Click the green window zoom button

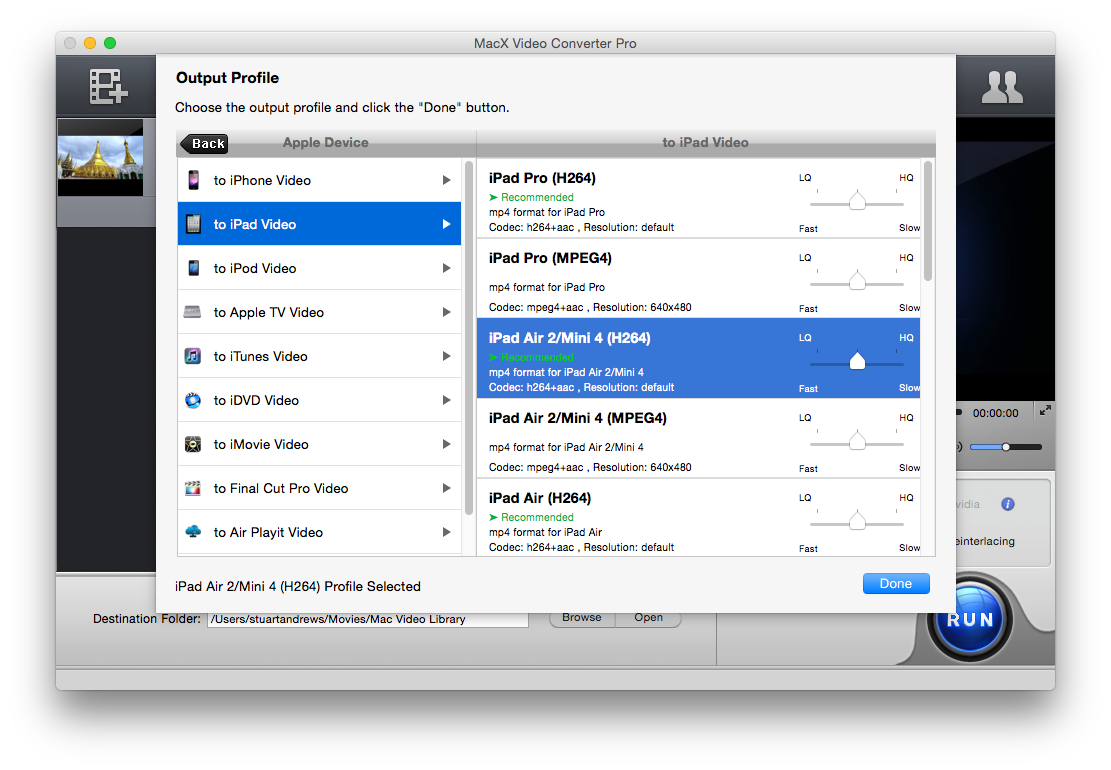[x=110, y=43]
